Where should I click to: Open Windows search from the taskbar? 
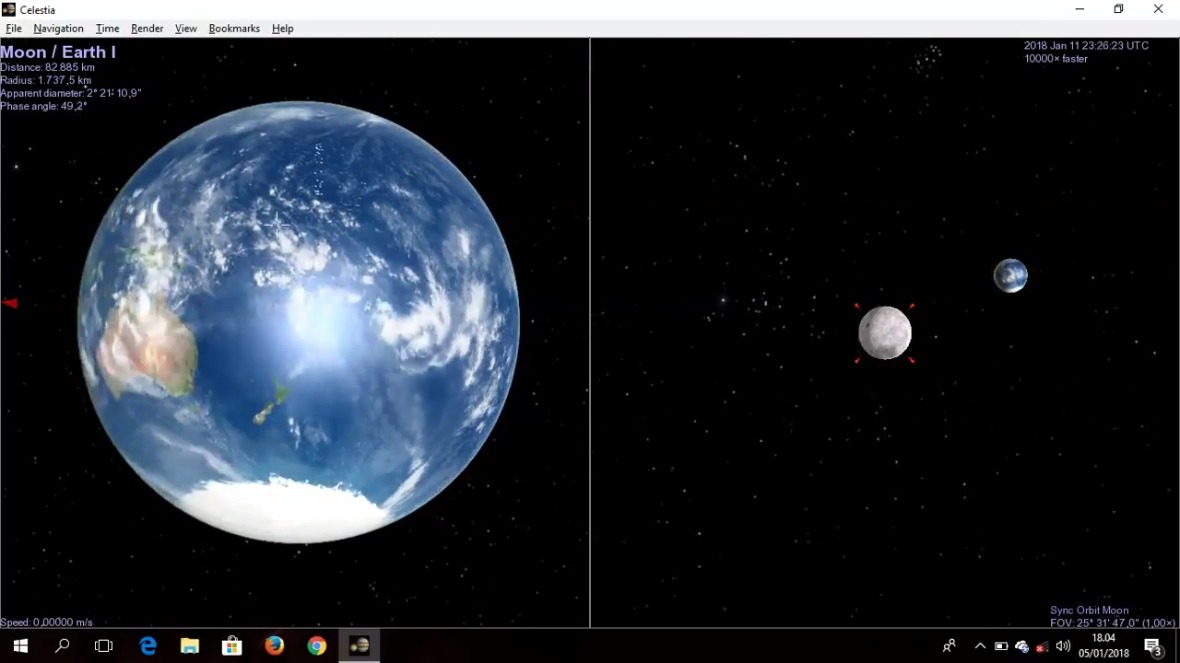coord(62,646)
